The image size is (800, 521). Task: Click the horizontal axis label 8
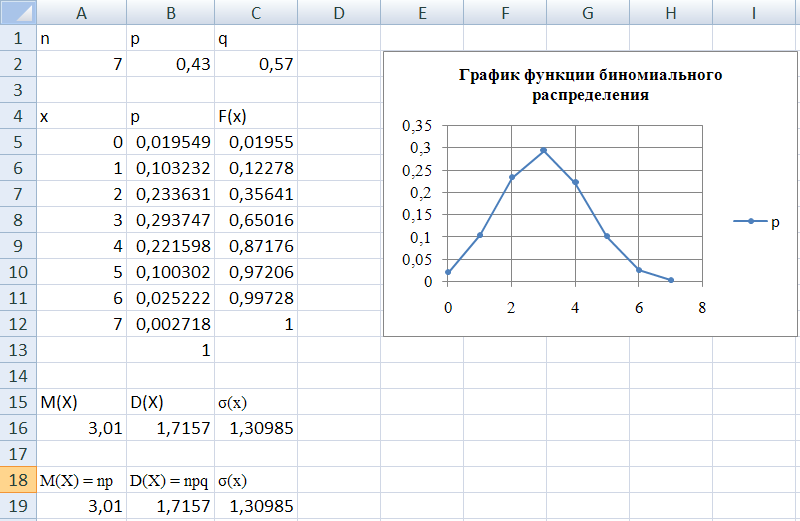click(702, 308)
